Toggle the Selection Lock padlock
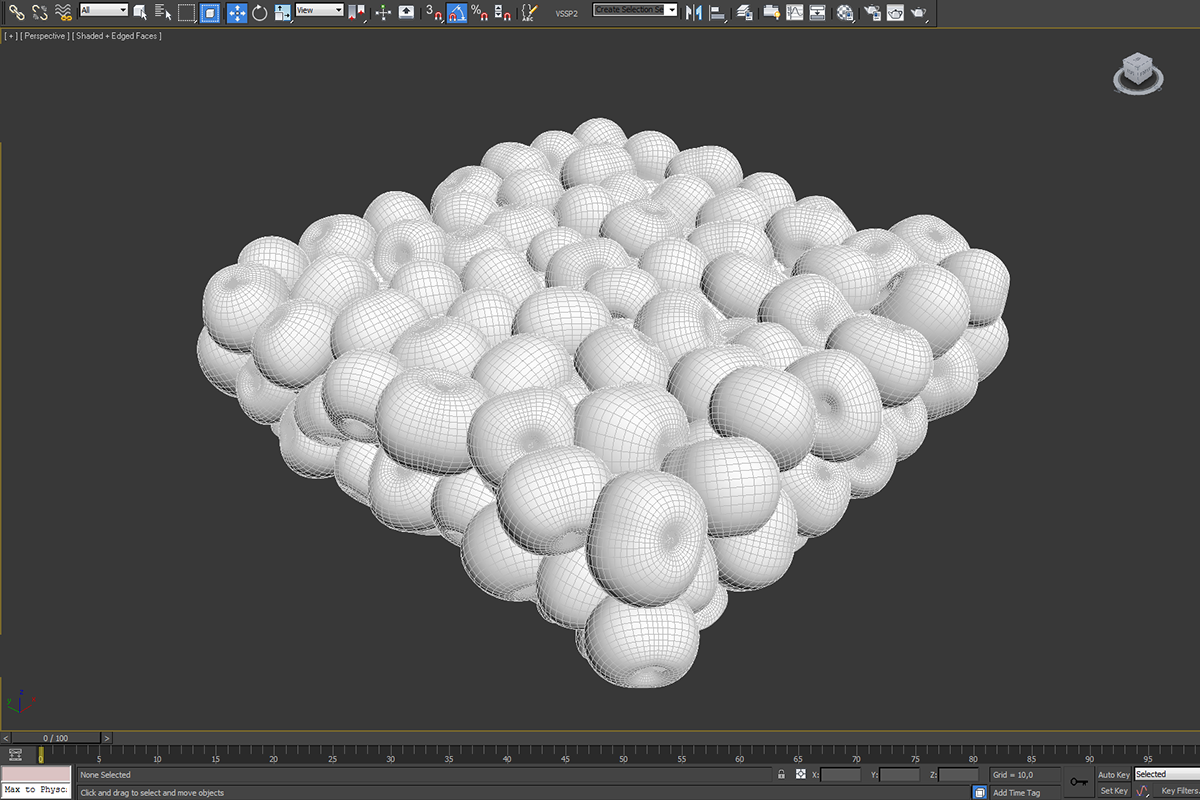Viewport: 1200px width, 800px height. pyautogui.click(x=781, y=775)
